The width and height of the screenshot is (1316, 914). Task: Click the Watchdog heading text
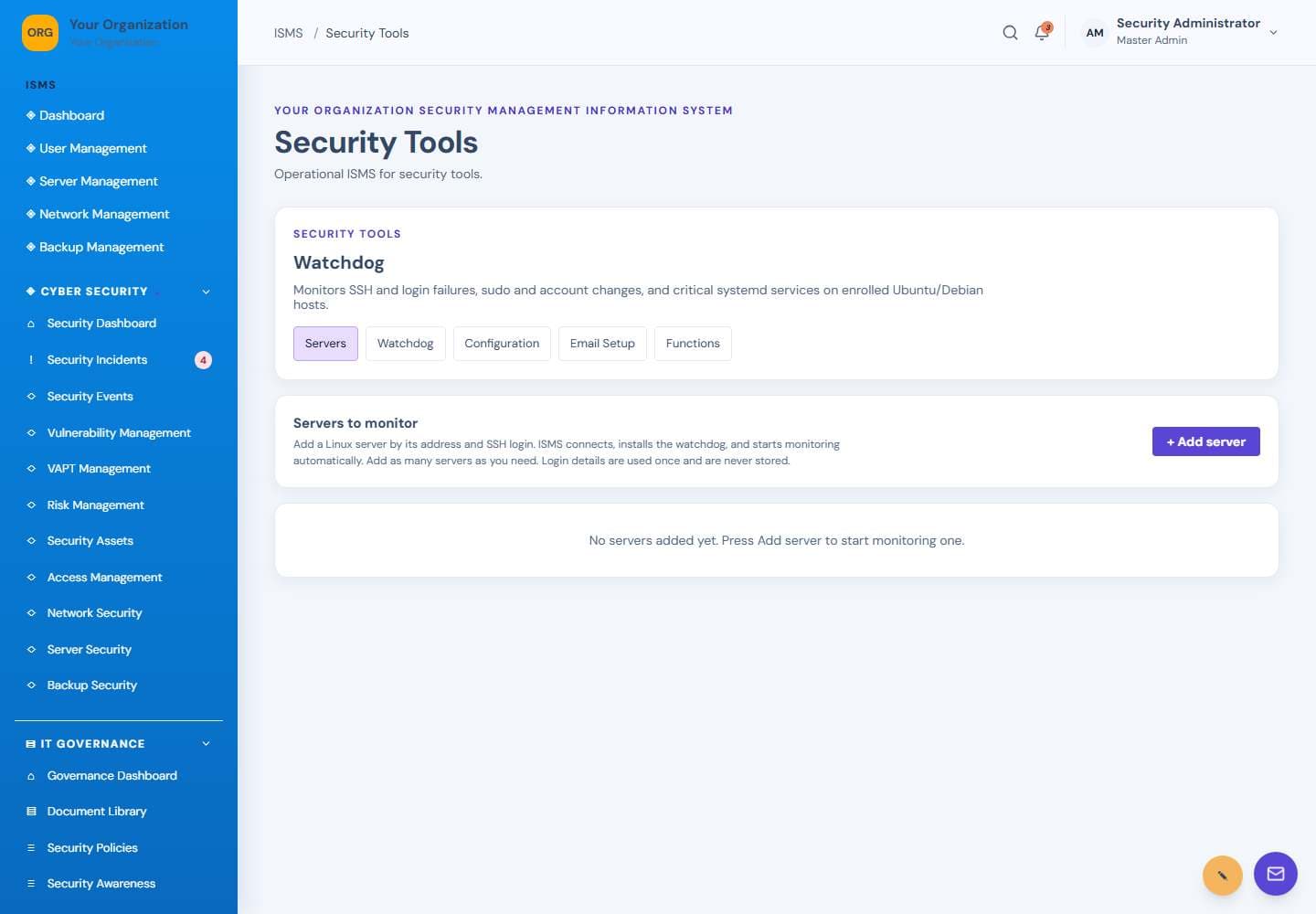click(339, 262)
